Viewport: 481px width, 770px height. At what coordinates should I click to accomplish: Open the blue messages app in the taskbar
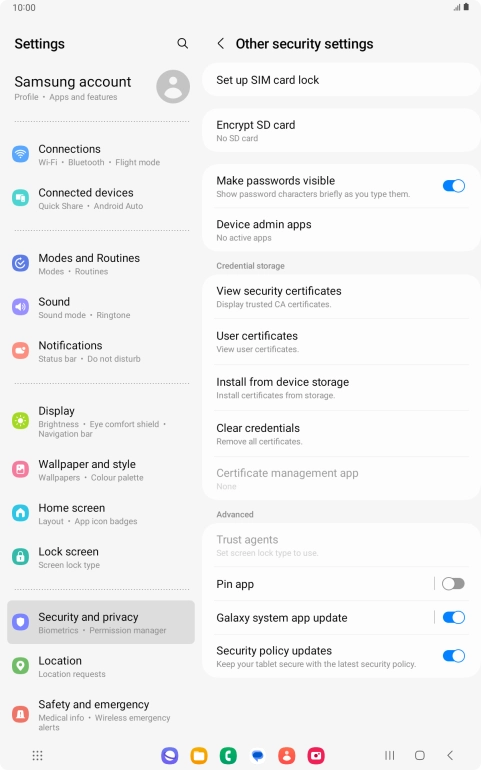coord(257,755)
